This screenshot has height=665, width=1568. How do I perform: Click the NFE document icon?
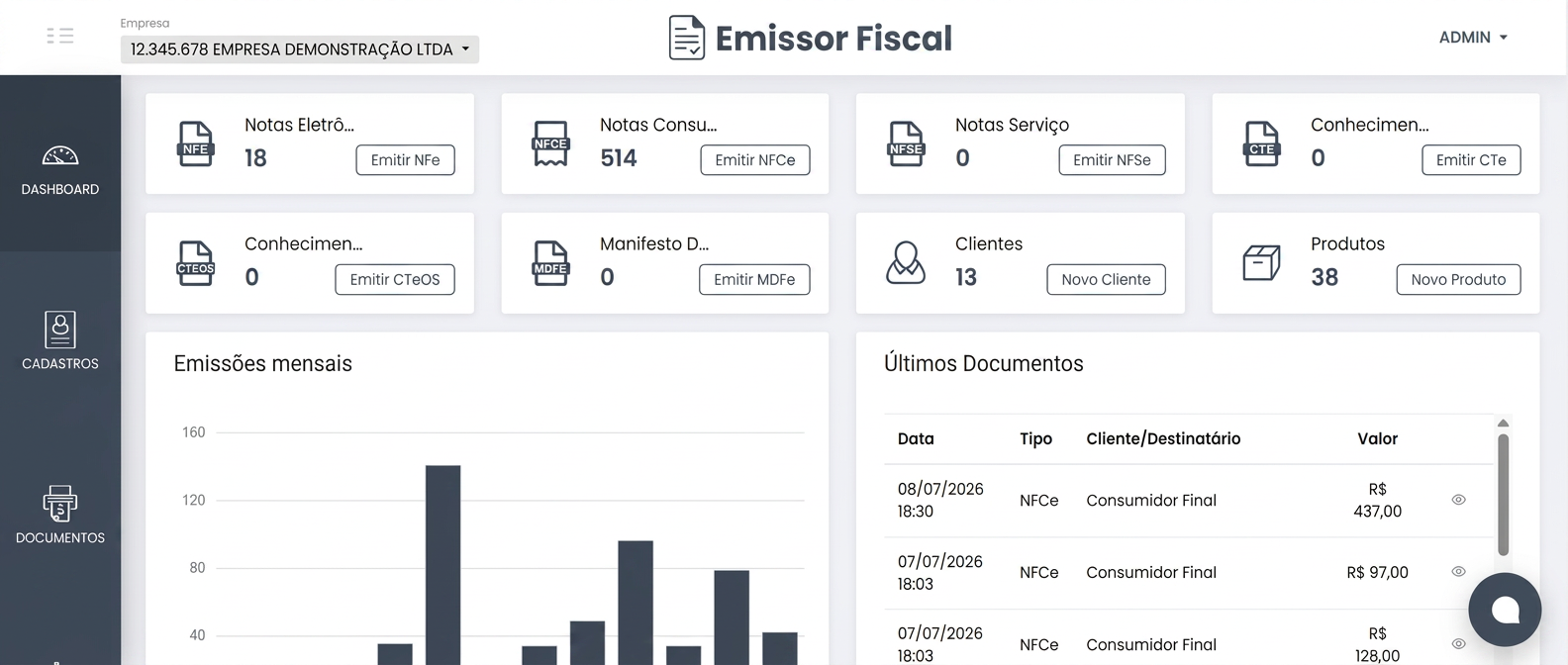[x=196, y=144]
